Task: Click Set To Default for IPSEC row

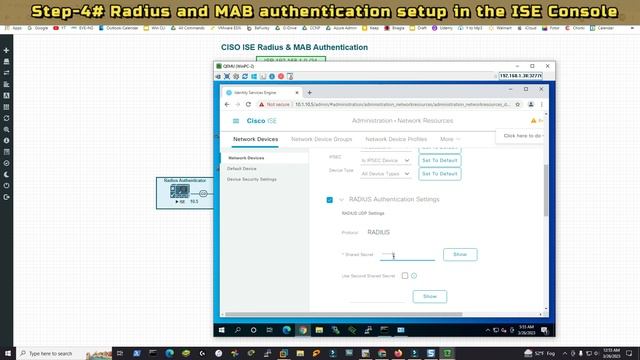Action: (x=440, y=160)
